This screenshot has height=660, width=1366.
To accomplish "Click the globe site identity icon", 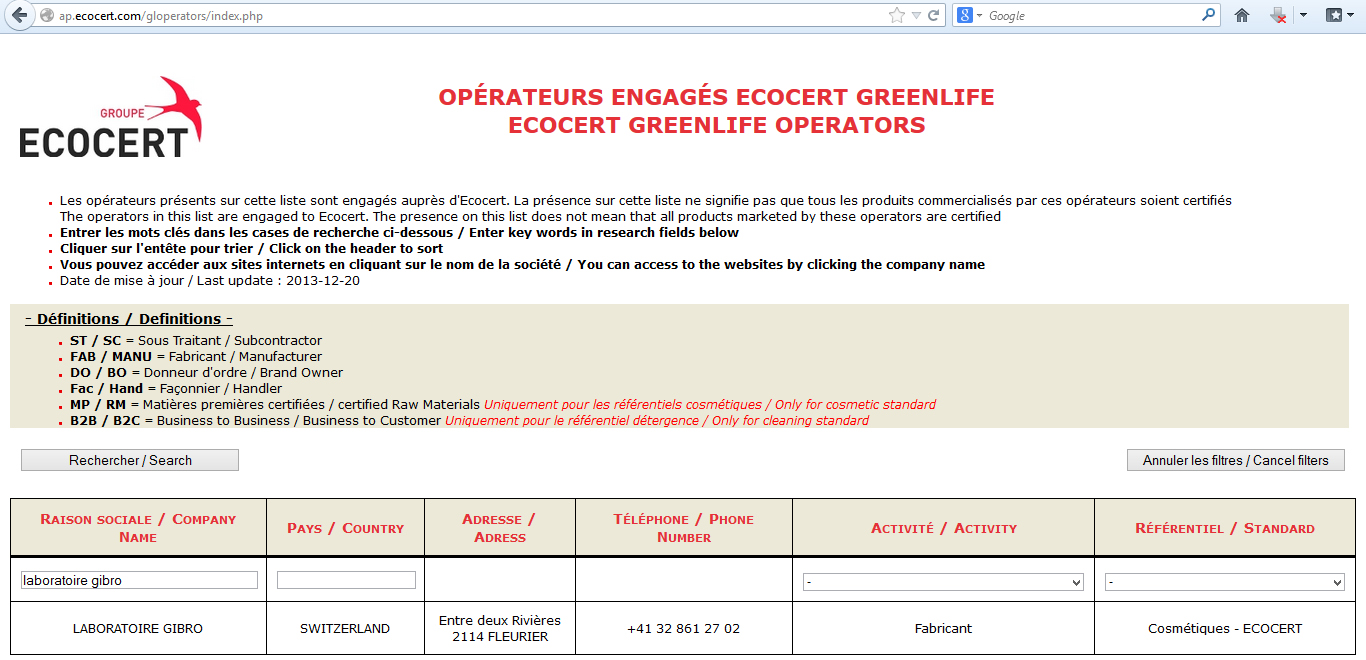I will tap(47, 16).
